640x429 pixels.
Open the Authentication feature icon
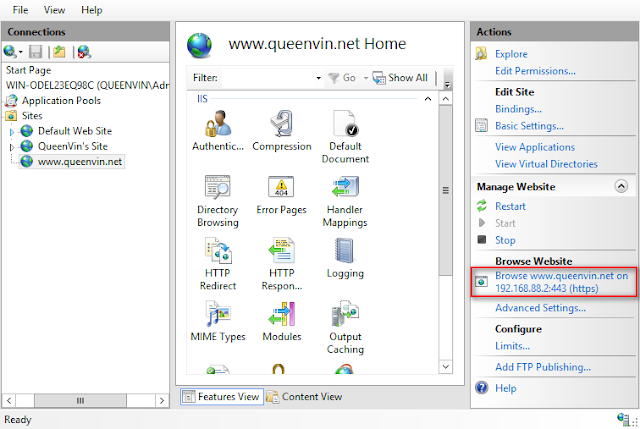click(218, 123)
